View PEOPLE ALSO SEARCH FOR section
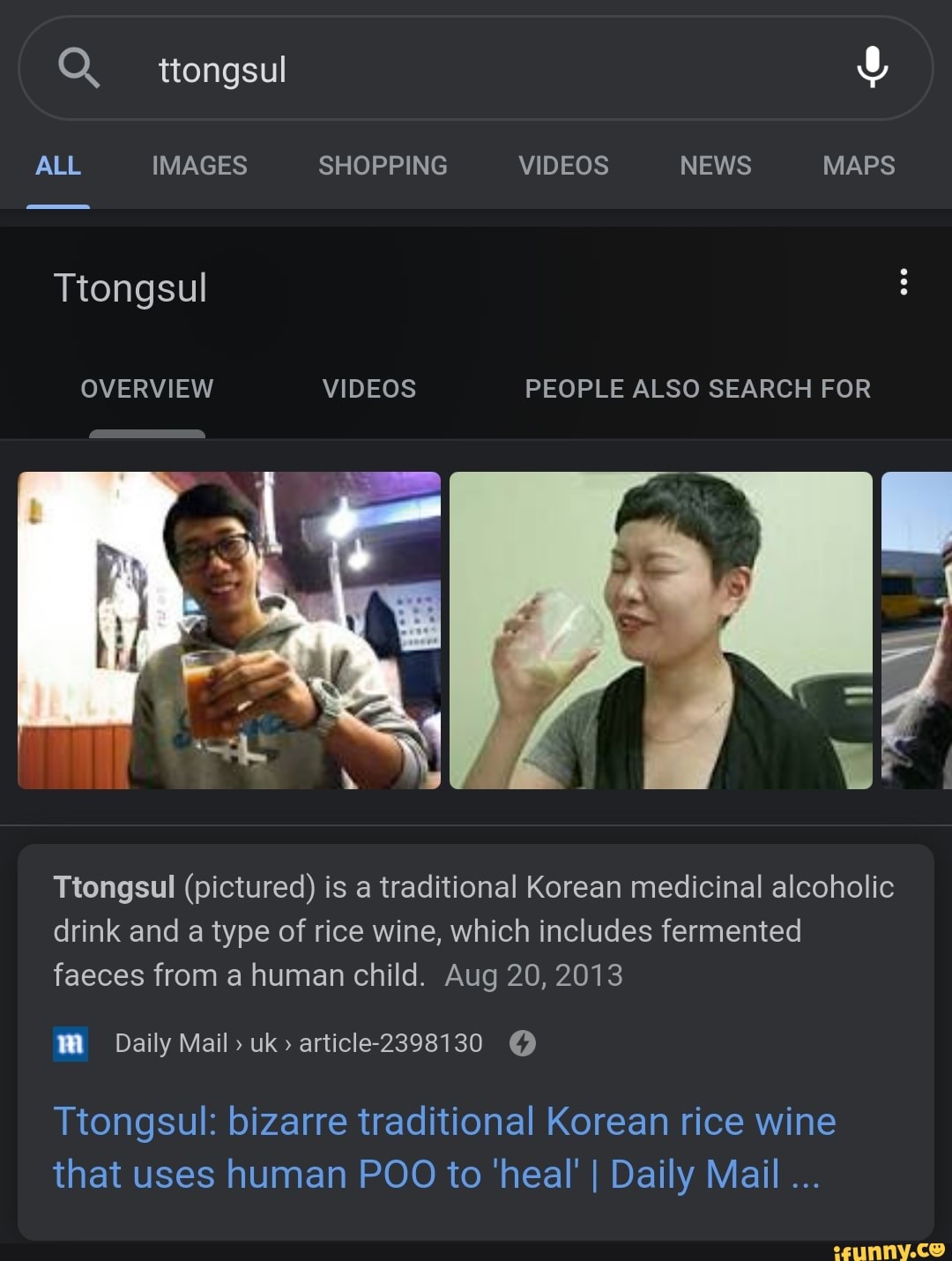The height and width of the screenshot is (1261, 952). click(697, 388)
